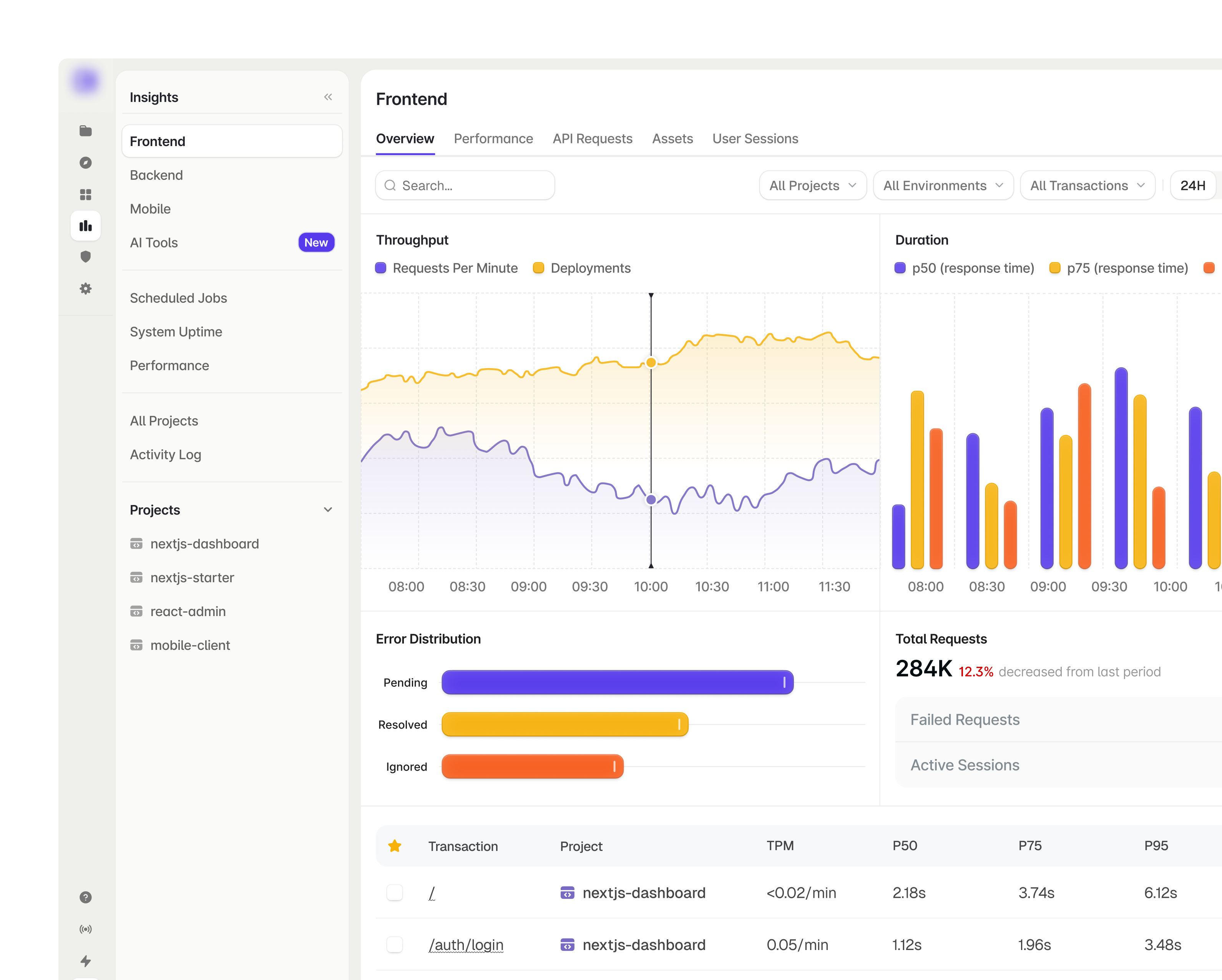Image resolution: width=1222 pixels, height=980 pixels.
Task: Switch to the User Sessions tab
Action: (x=755, y=139)
